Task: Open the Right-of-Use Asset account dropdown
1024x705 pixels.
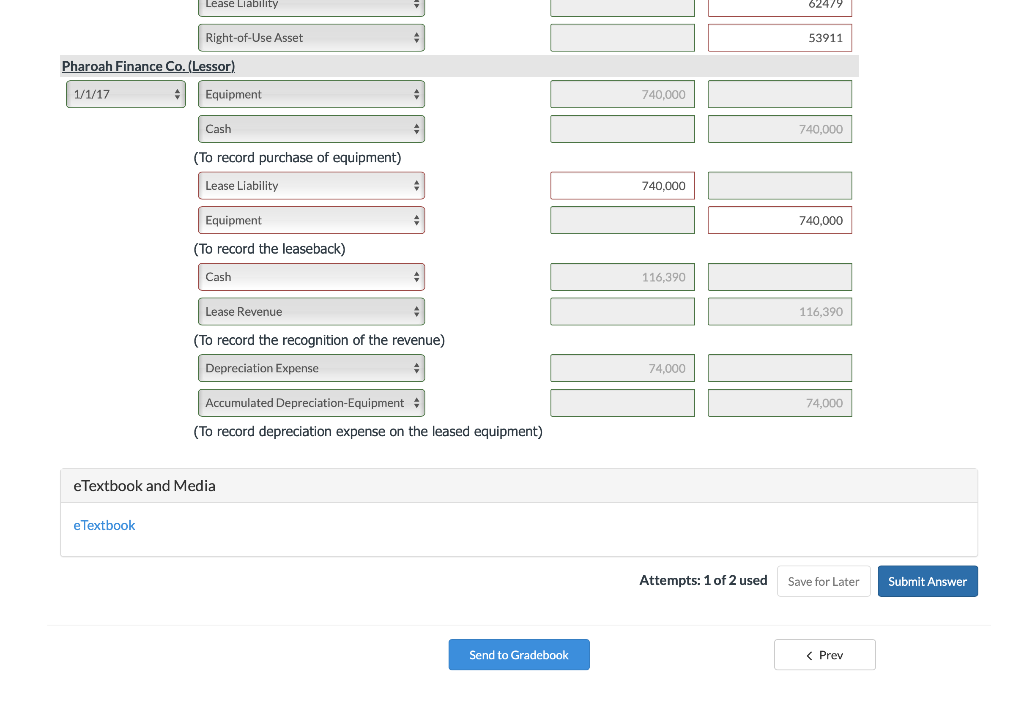Action: [x=311, y=38]
